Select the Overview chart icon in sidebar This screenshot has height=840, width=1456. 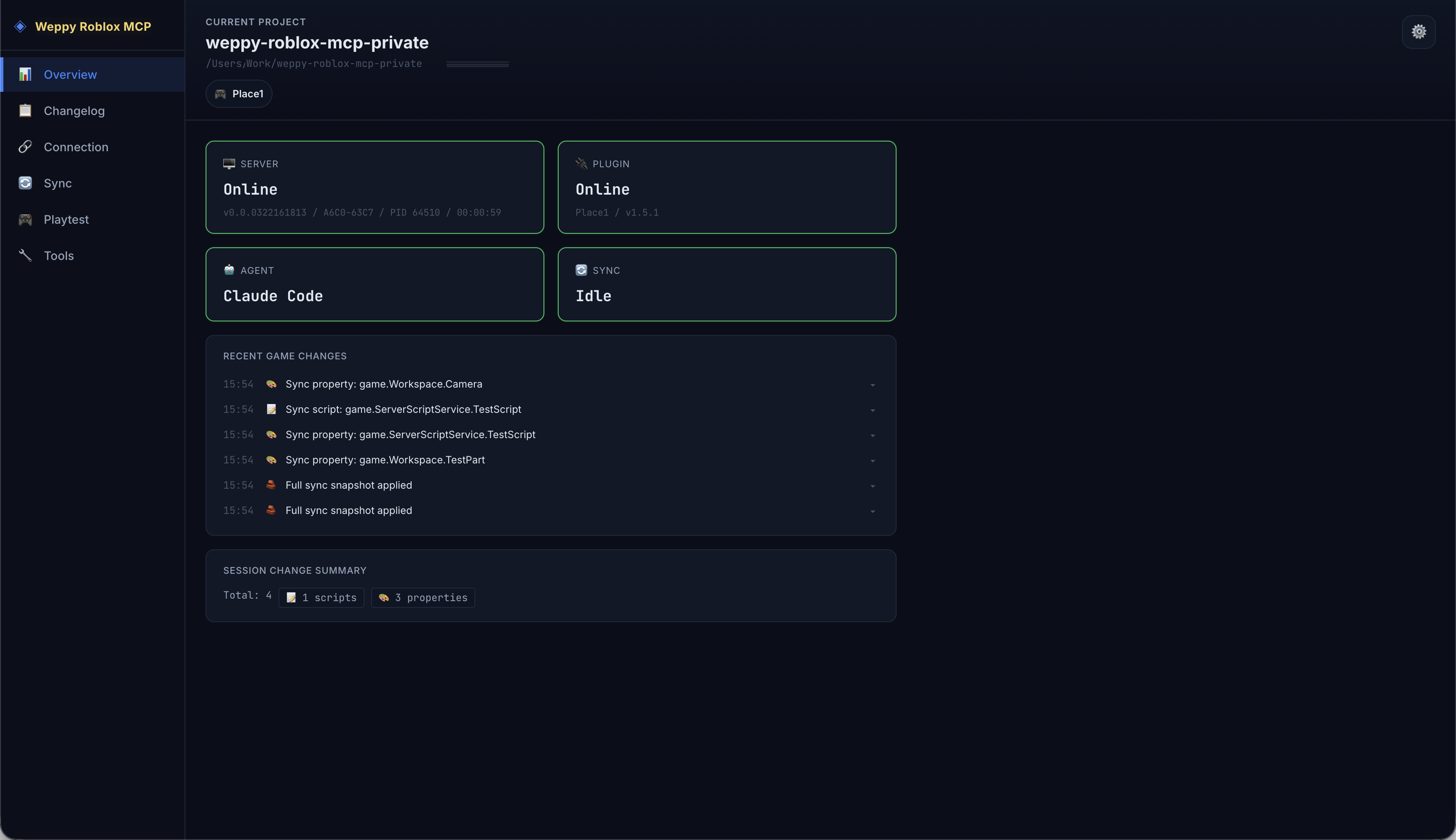tap(25, 75)
